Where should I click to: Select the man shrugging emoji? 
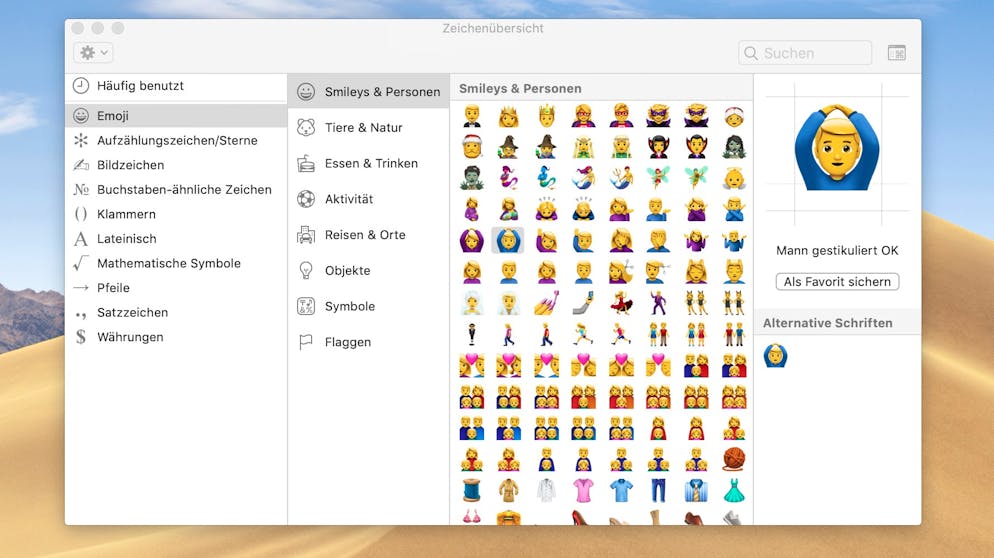[733, 240]
